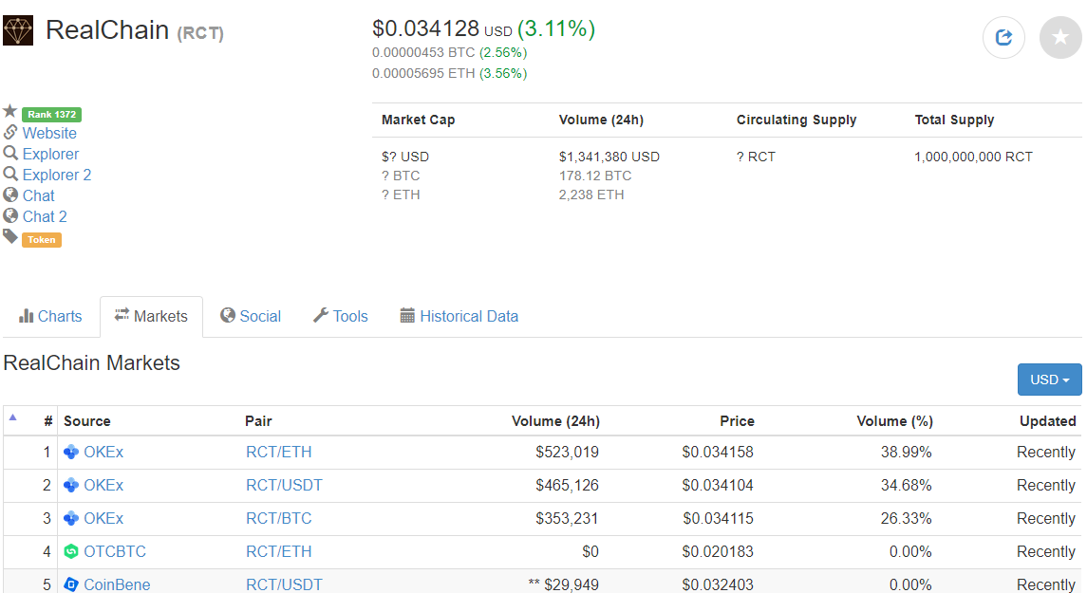1087x593 pixels.
Task: Sort table by # column header
Action: click(48, 421)
